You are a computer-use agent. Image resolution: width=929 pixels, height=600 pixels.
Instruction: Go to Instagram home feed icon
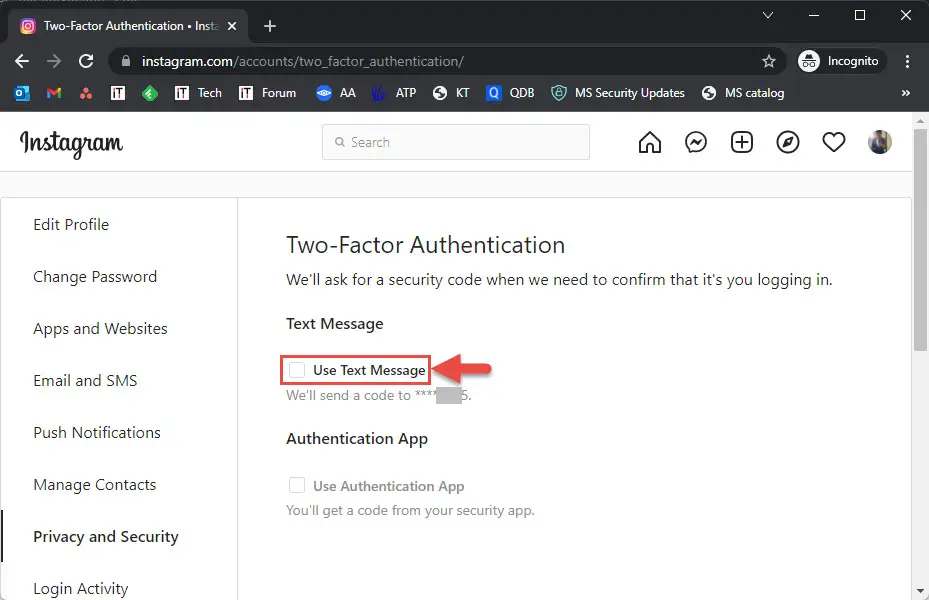tap(650, 143)
